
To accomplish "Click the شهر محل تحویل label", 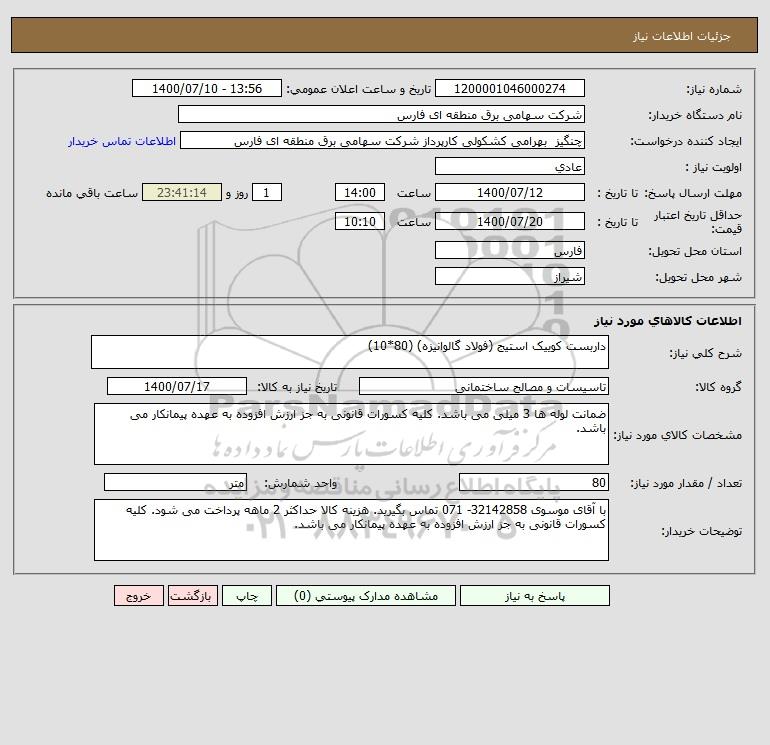I will [x=698, y=277].
